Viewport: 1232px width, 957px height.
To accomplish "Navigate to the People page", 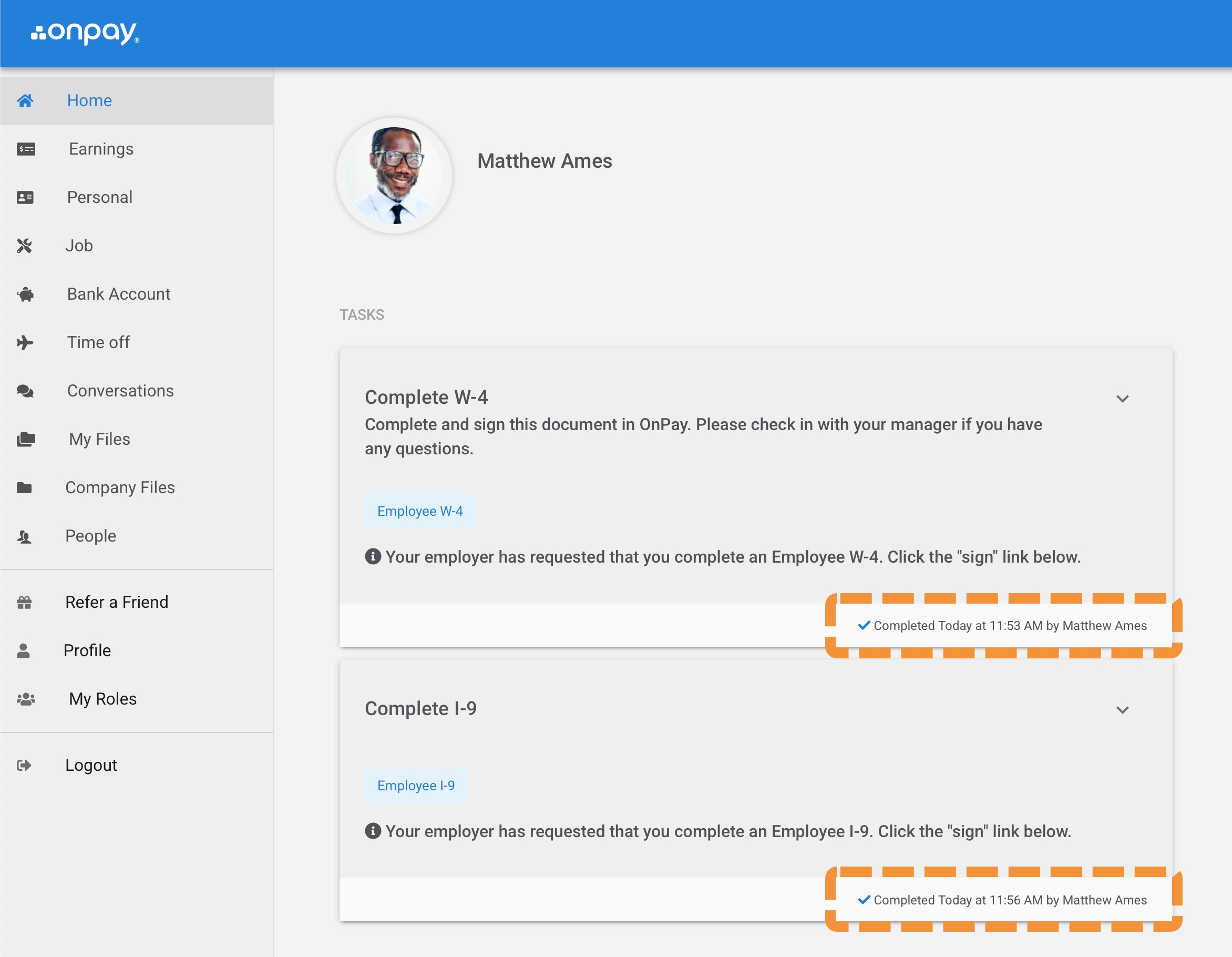I will tap(91, 536).
